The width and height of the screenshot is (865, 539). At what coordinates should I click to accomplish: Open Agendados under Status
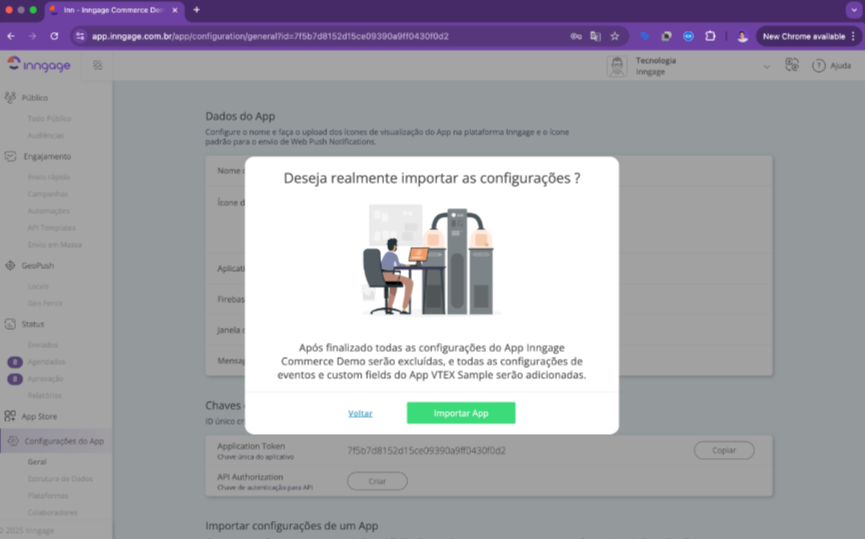click(x=46, y=362)
